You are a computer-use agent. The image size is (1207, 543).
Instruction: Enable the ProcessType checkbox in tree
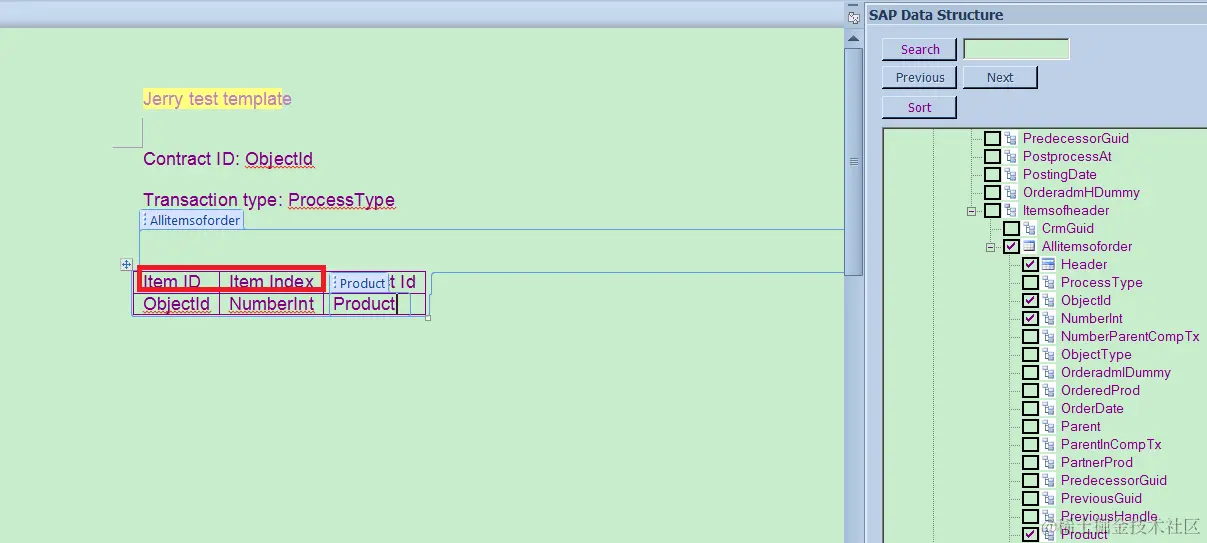click(1030, 282)
